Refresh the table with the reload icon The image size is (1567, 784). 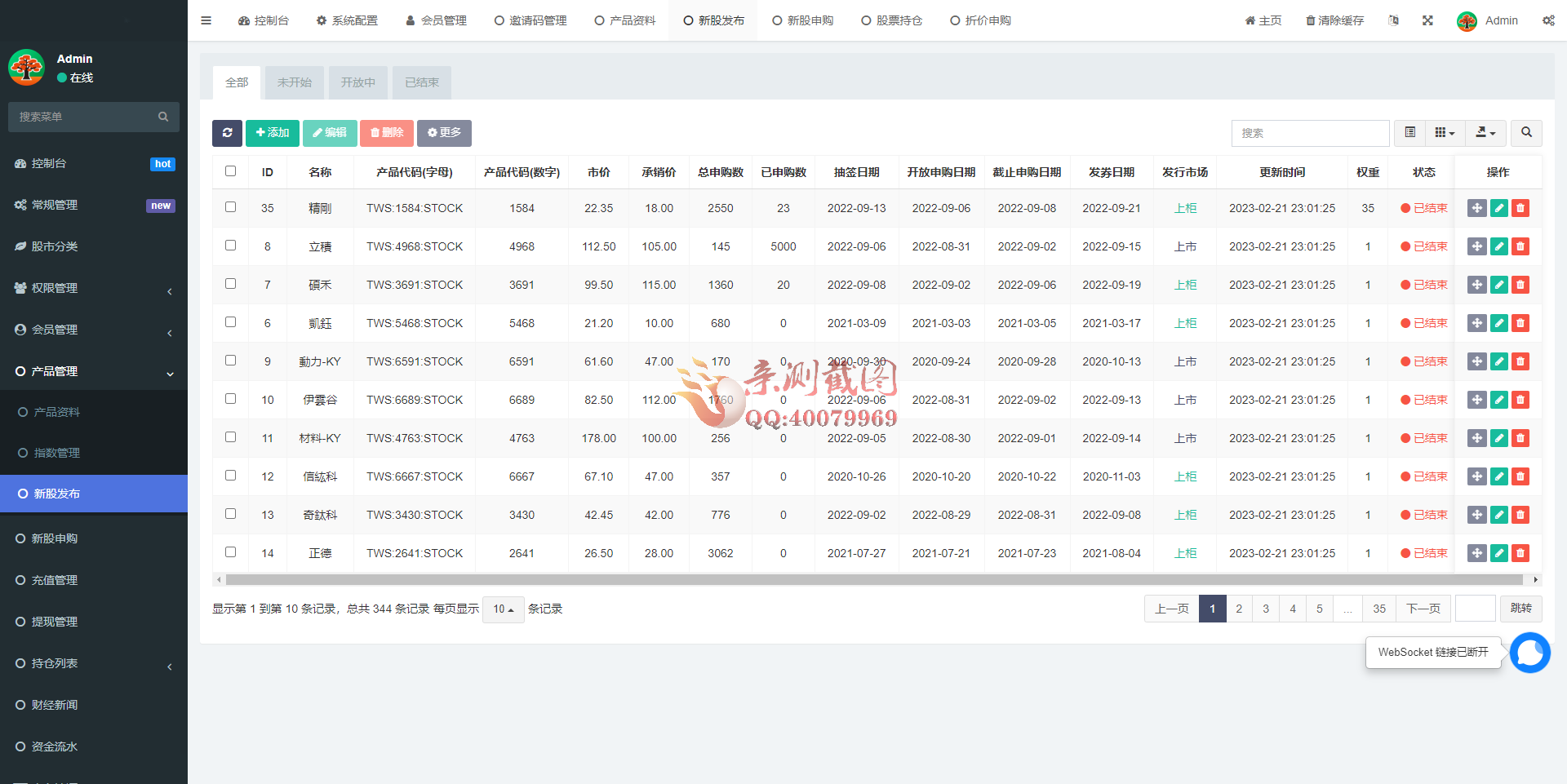[227, 133]
